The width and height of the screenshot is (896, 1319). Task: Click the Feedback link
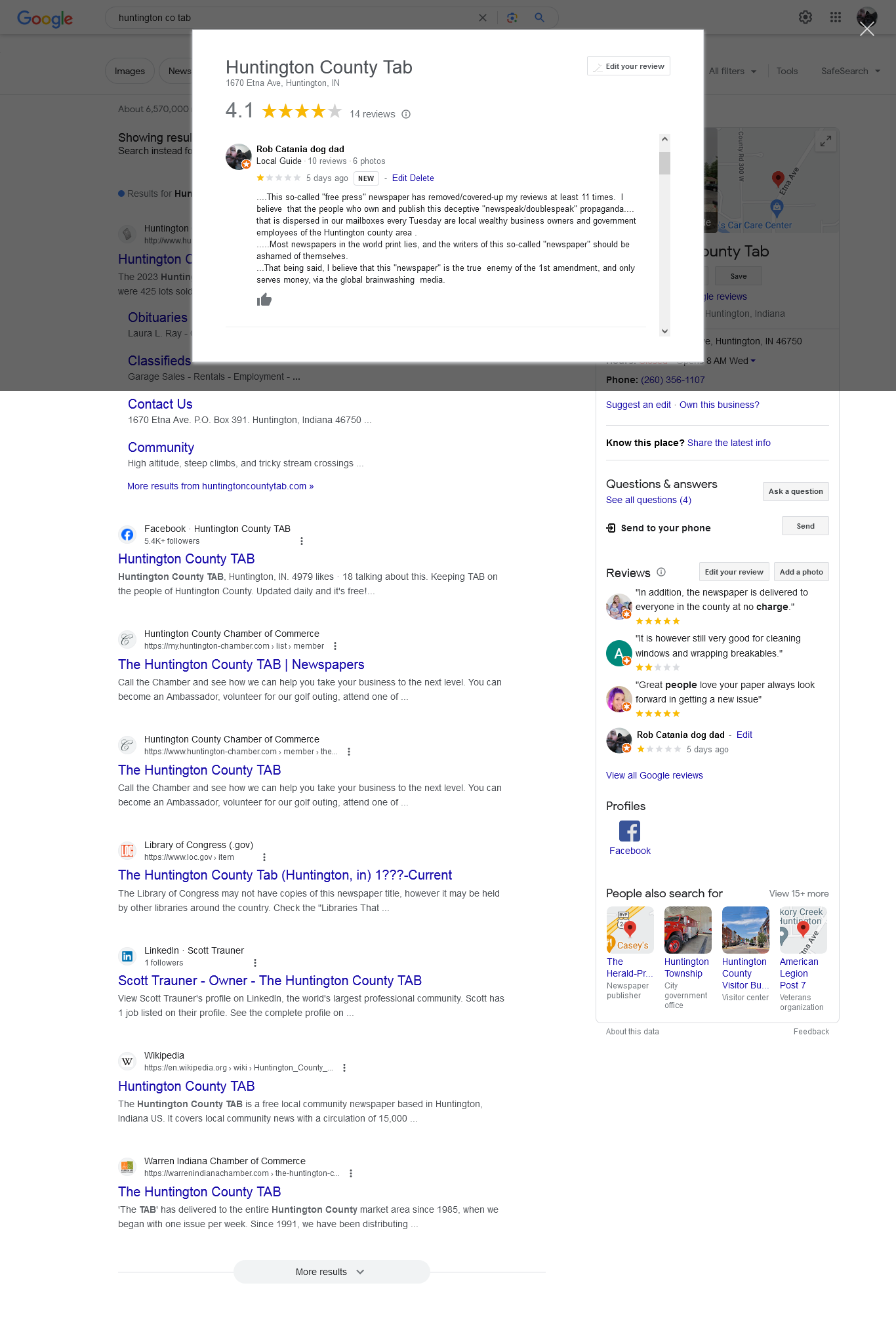(811, 1032)
